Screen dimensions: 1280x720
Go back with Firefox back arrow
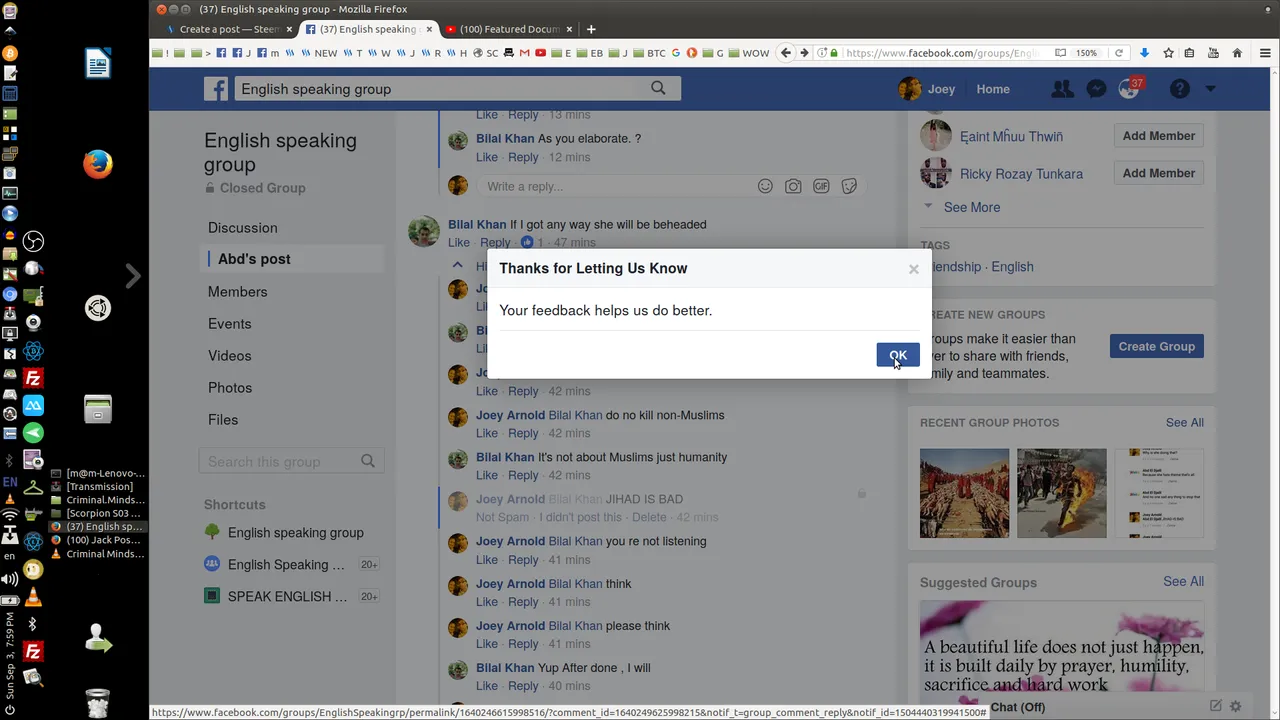coord(786,53)
